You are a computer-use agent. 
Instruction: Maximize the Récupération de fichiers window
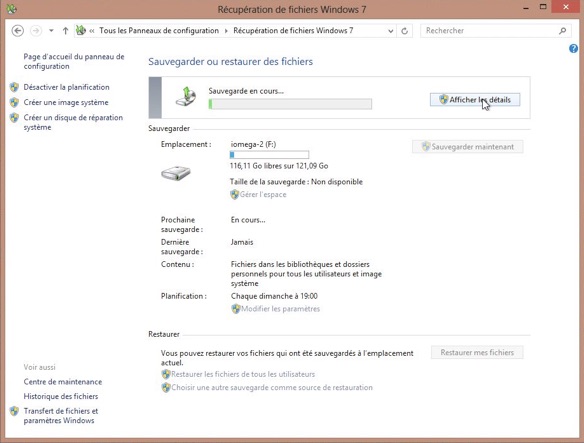[x=543, y=7]
